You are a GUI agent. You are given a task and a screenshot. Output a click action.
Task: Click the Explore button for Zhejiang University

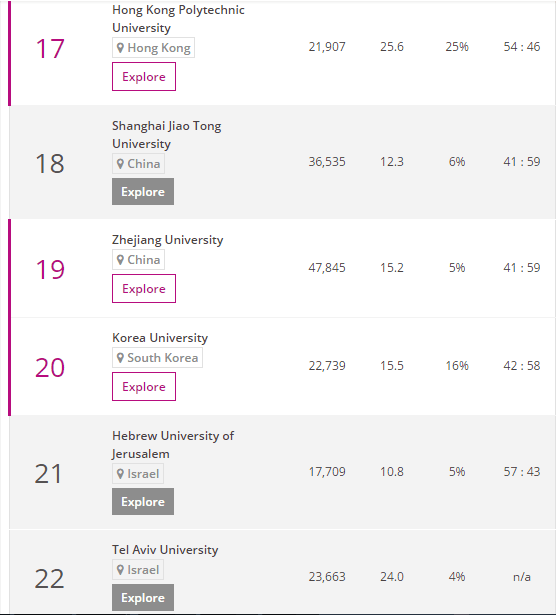pyautogui.click(x=144, y=289)
